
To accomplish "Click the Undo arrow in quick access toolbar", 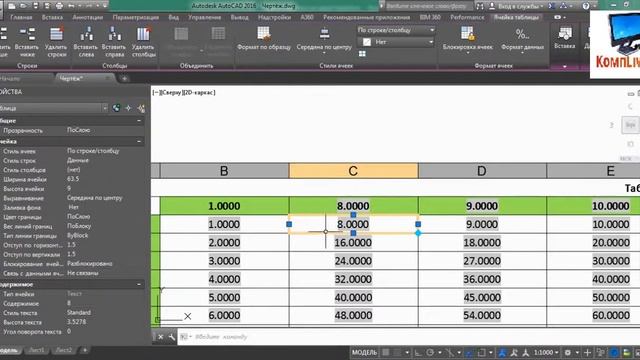I will [72, 6].
